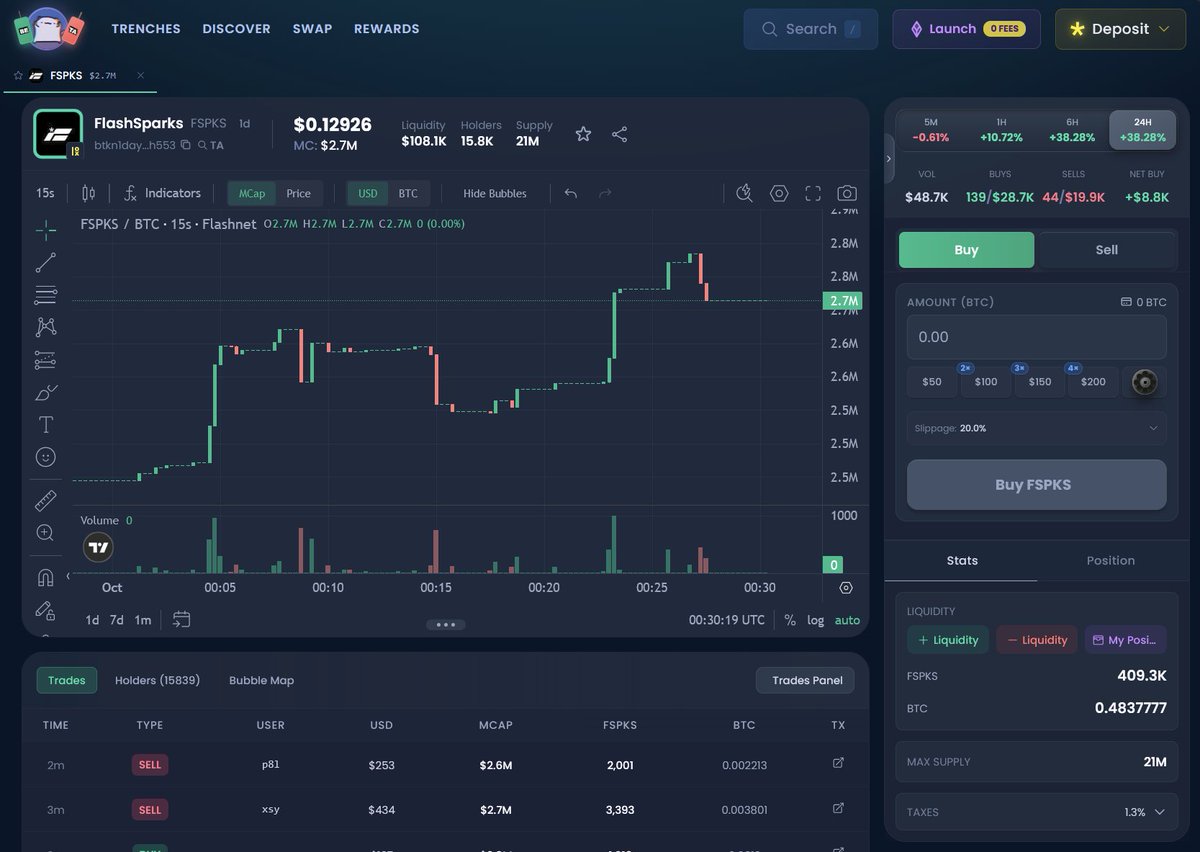1200x852 pixels.
Task: Open the TRENCHES page
Action: point(146,29)
